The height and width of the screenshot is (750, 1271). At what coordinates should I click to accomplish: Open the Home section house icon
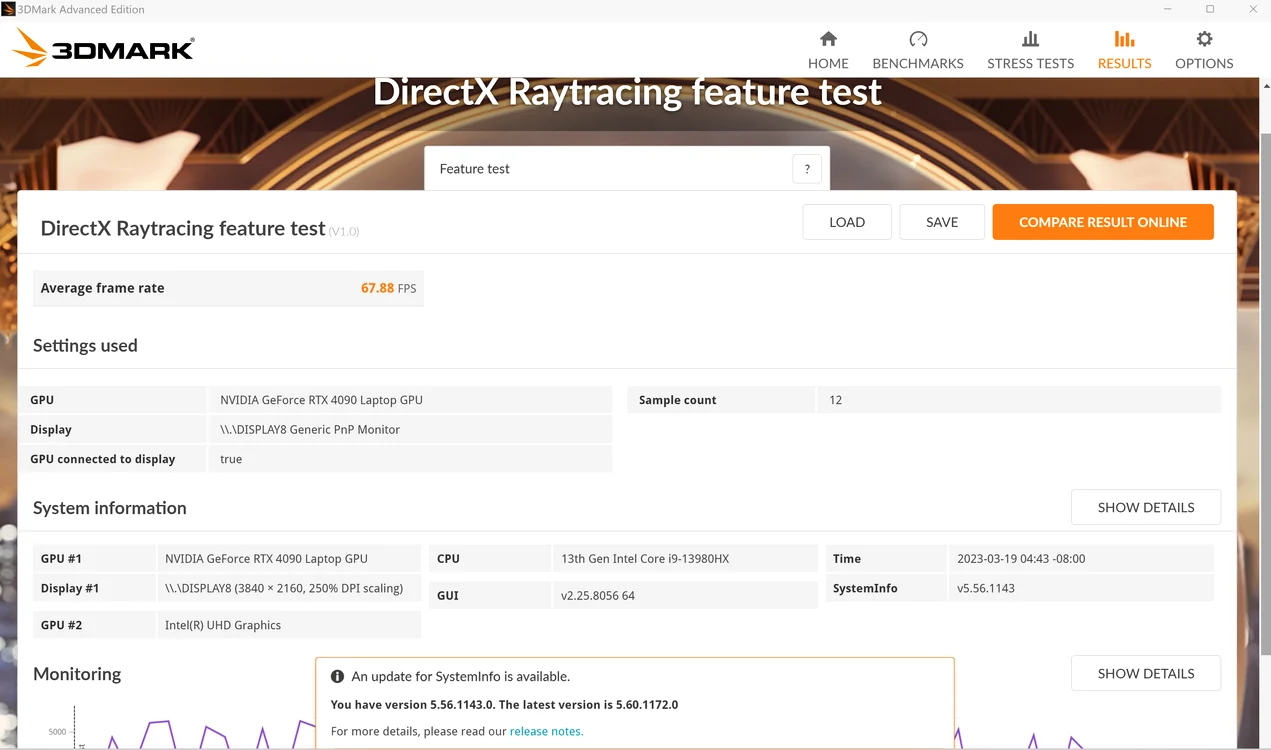828,39
